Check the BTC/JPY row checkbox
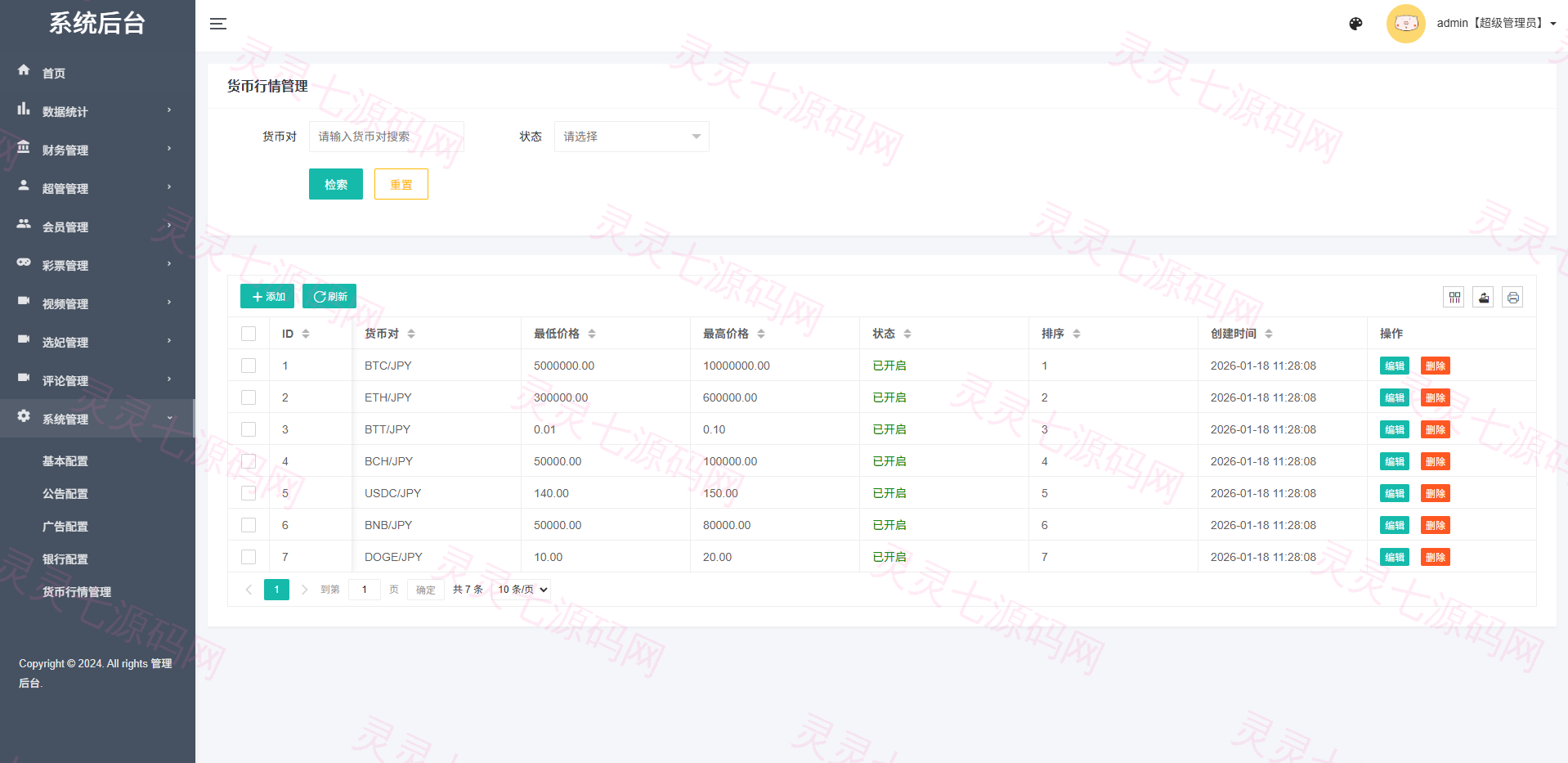1568x763 pixels. point(249,366)
